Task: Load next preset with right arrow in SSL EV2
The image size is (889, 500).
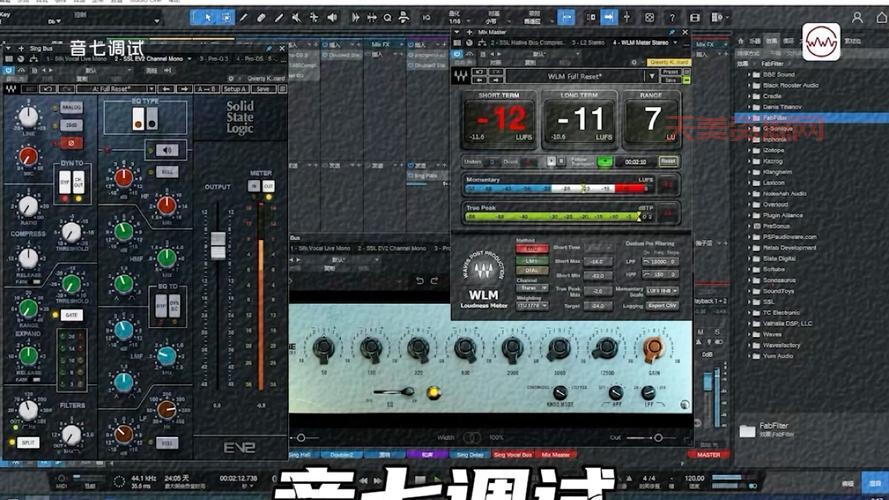Action: (184, 89)
